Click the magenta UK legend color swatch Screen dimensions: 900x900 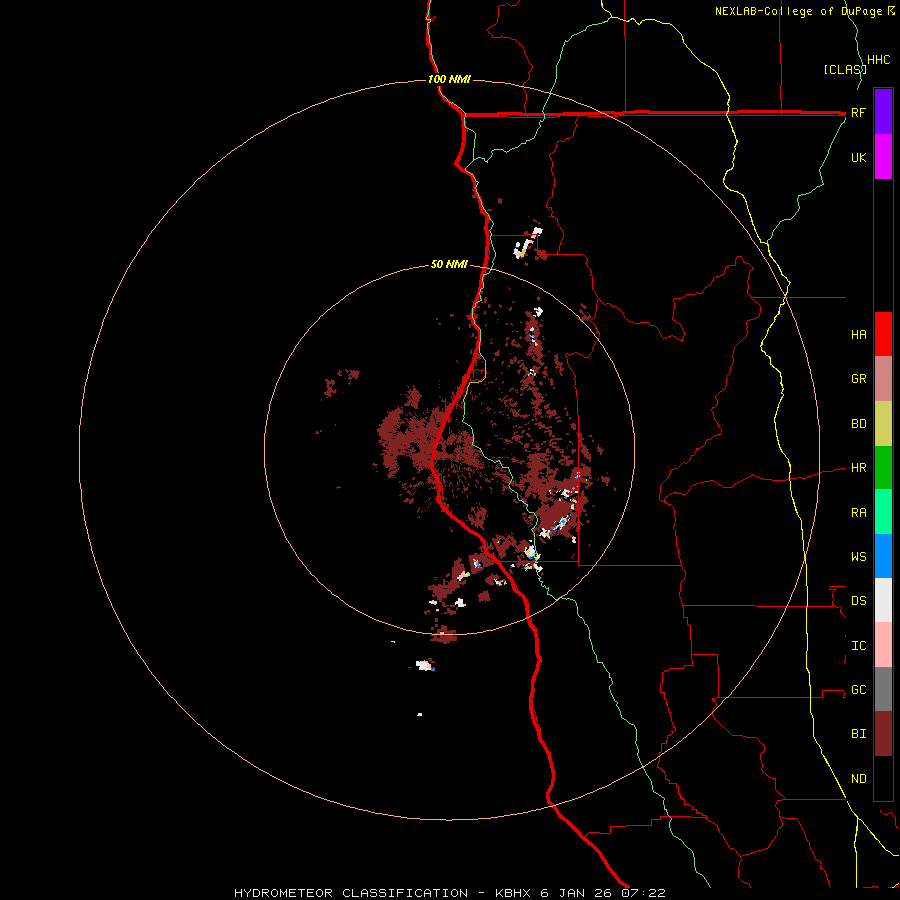click(883, 157)
